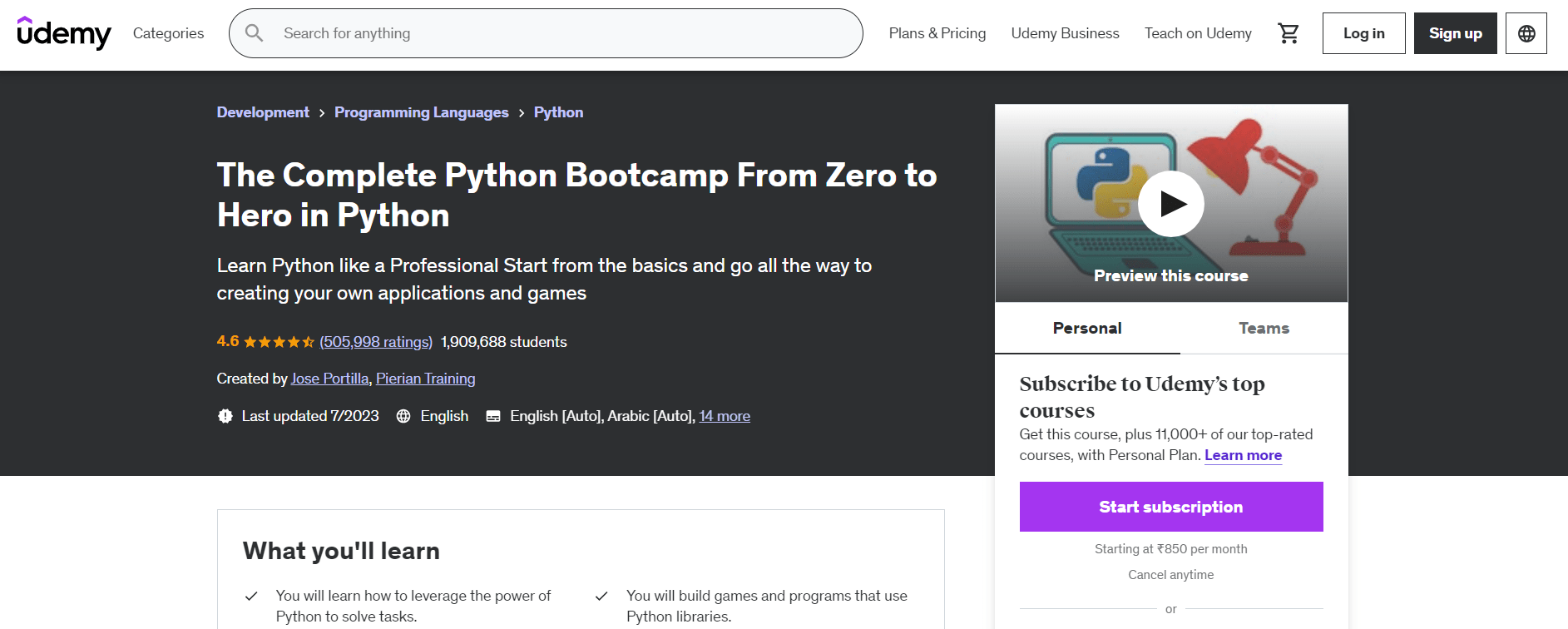The width and height of the screenshot is (1568, 629).
Task: Open the 505,998 ratings link
Action: pos(376,342)
